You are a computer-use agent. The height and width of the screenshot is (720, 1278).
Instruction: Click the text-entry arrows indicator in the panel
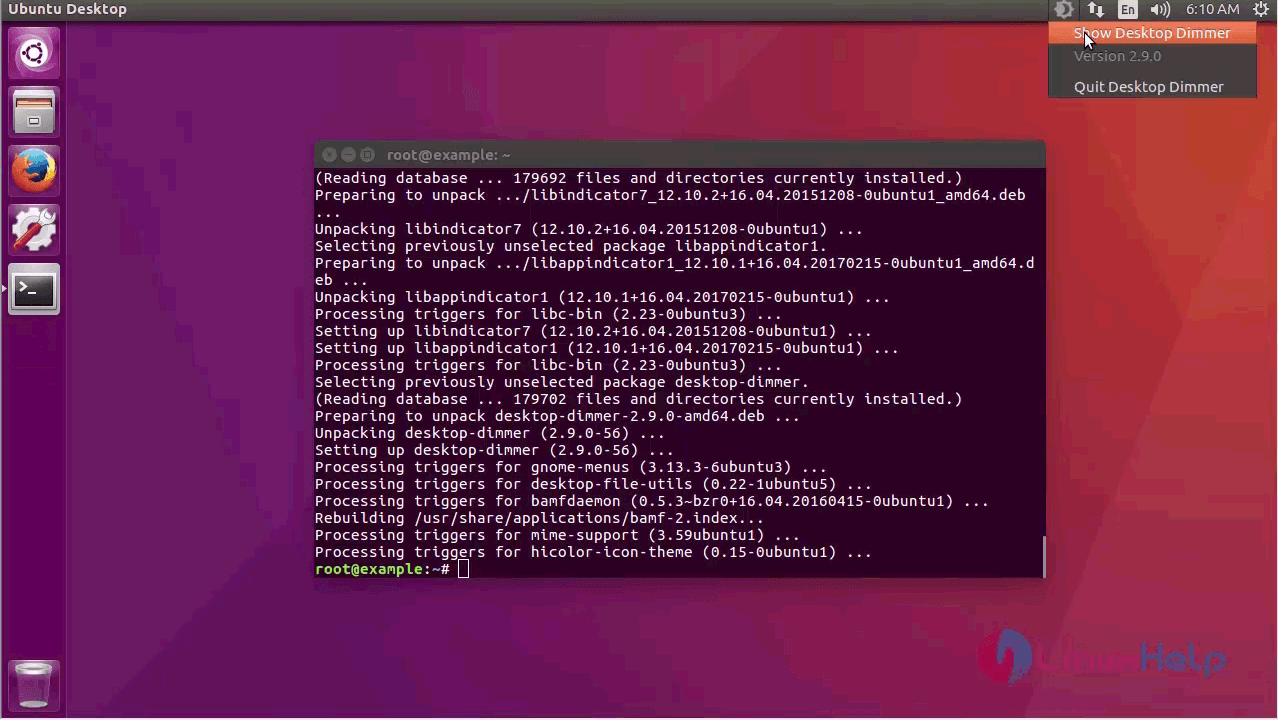[x=1095, y=9]
